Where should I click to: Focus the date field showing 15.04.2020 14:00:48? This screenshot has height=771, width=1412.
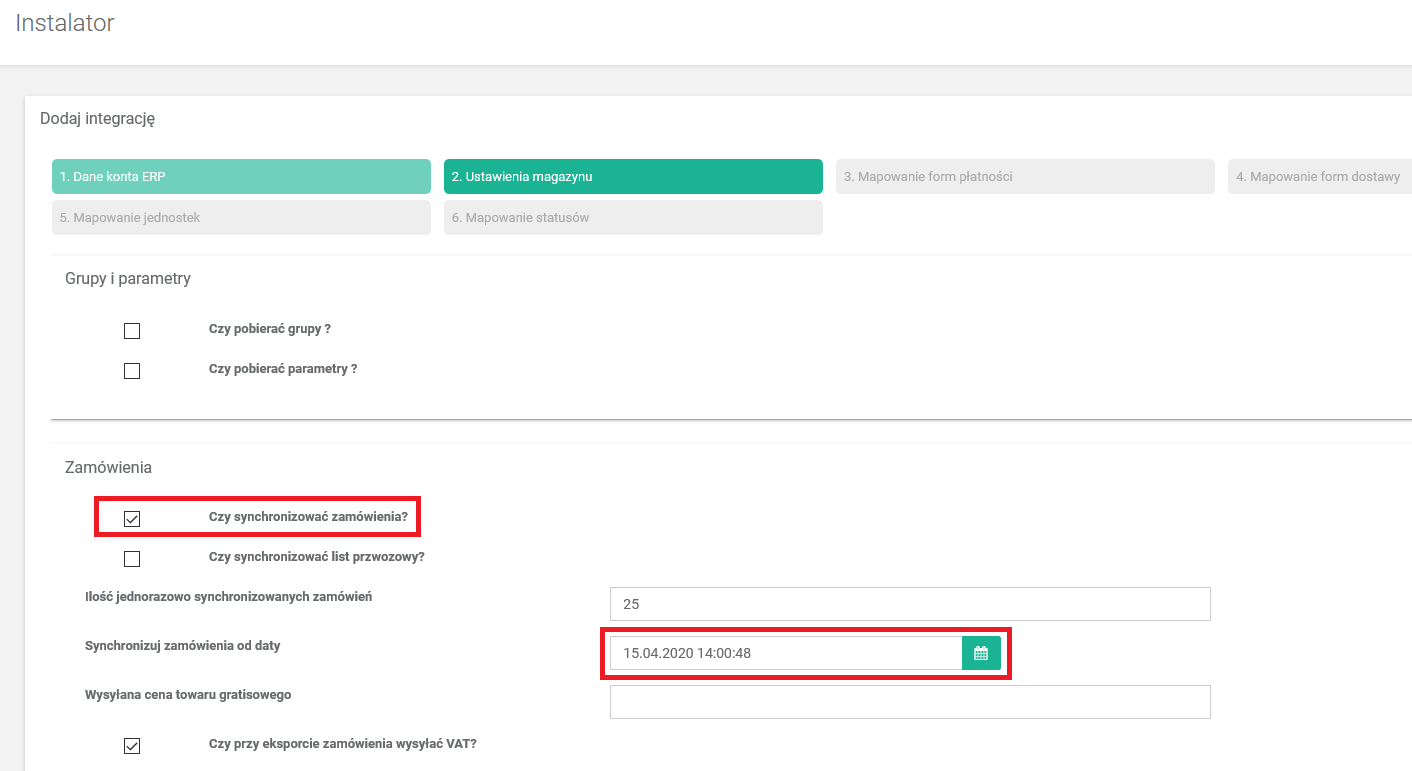tap(786, 653)
